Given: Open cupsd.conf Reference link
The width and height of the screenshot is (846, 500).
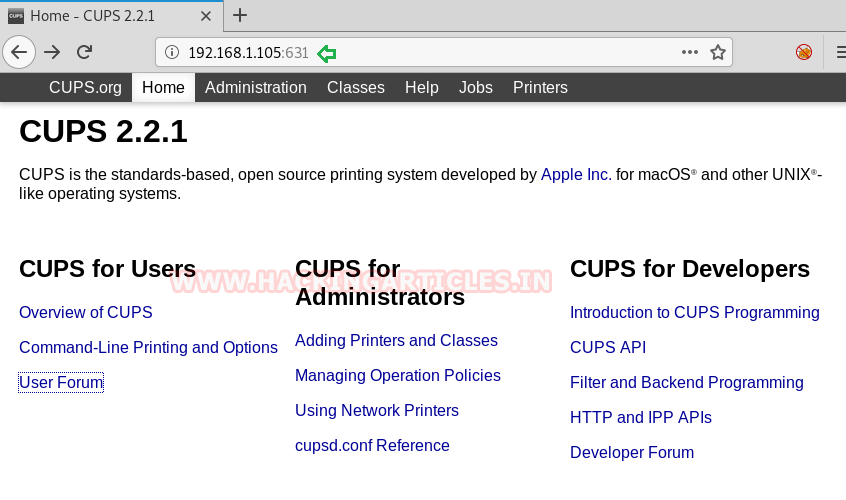Looking at the screenshot, I should 372,446.
